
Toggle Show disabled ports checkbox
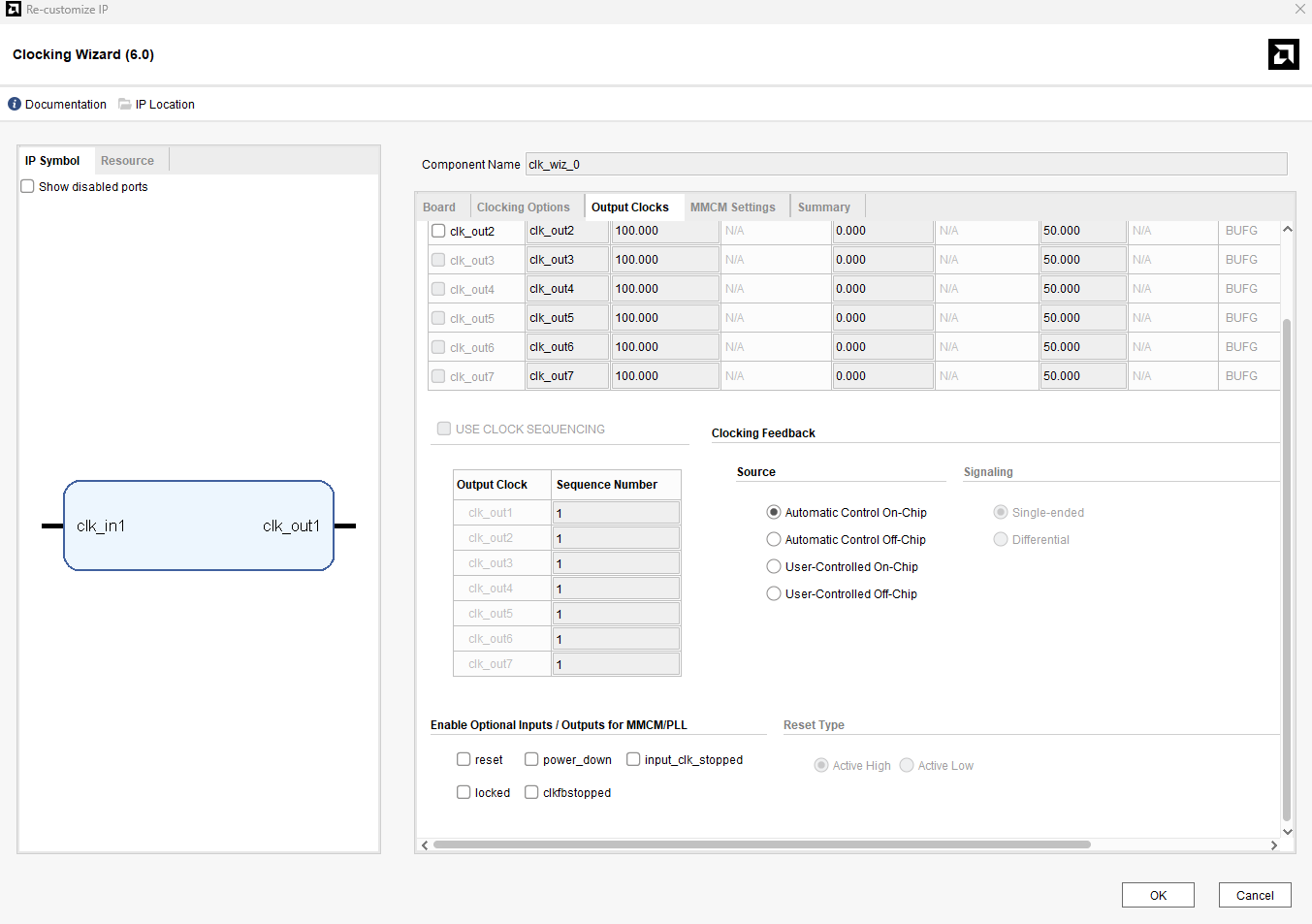(28, 187)
